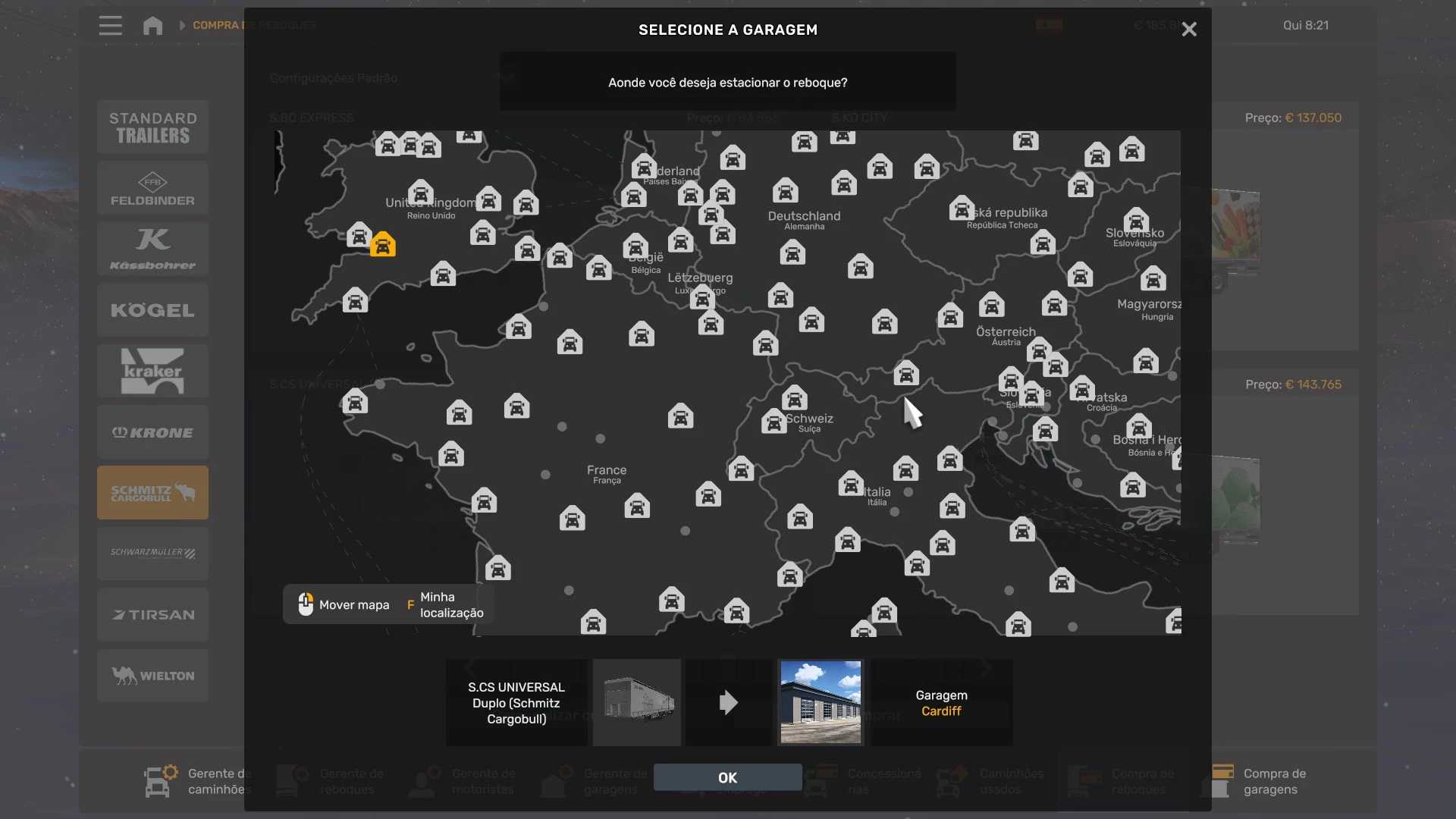Viewport: 1456px width, 819px height.
Task: Open Compra de garagens in bottom bar
Action: pos(1274,781)
